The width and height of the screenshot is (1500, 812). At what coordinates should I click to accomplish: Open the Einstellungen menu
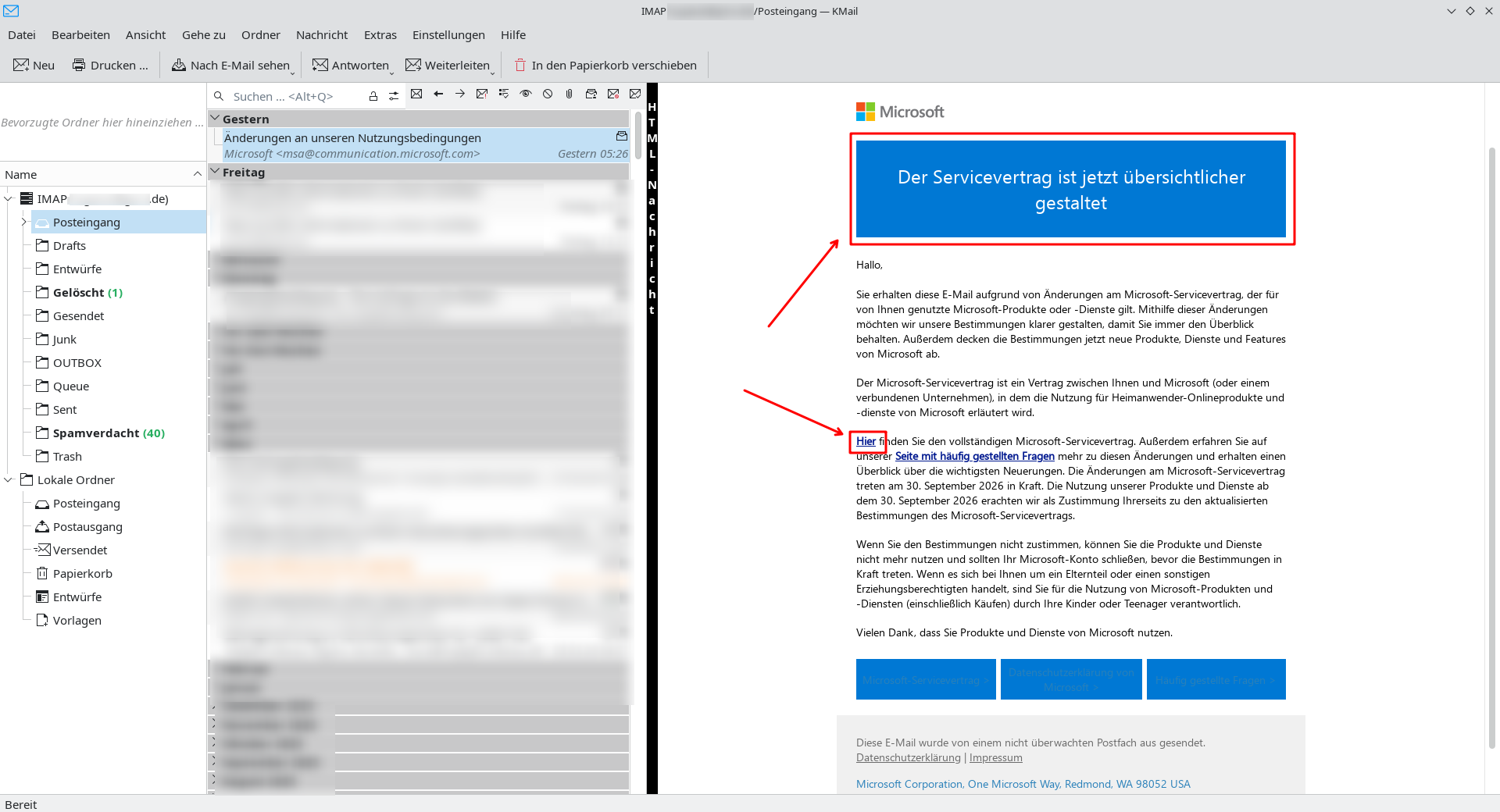448,35
